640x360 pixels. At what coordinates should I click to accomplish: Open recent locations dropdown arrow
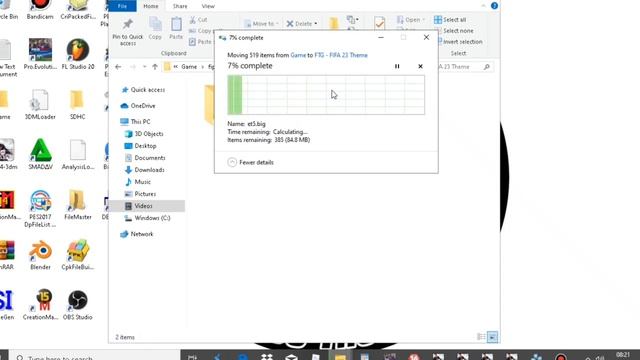(x=144, y=67)
